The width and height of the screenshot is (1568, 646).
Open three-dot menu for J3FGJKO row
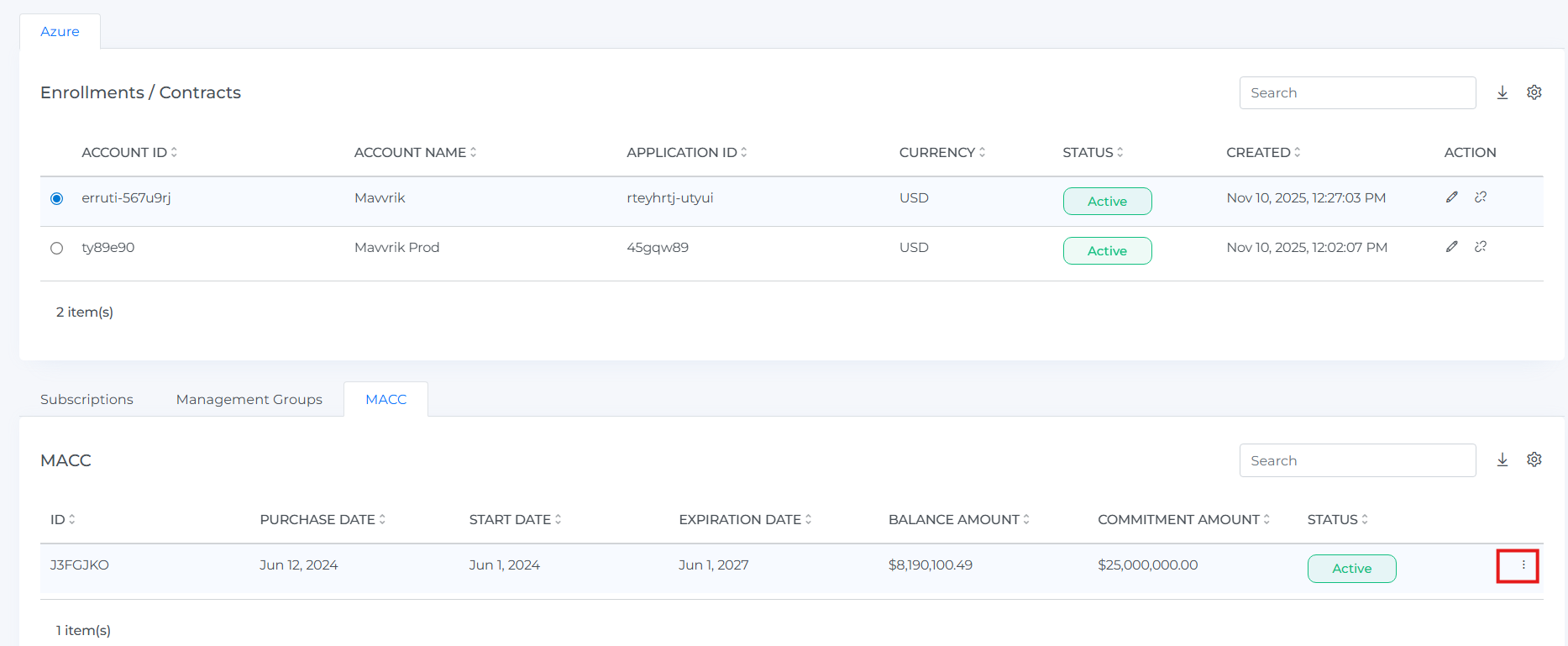click(x=1523, y=565)
